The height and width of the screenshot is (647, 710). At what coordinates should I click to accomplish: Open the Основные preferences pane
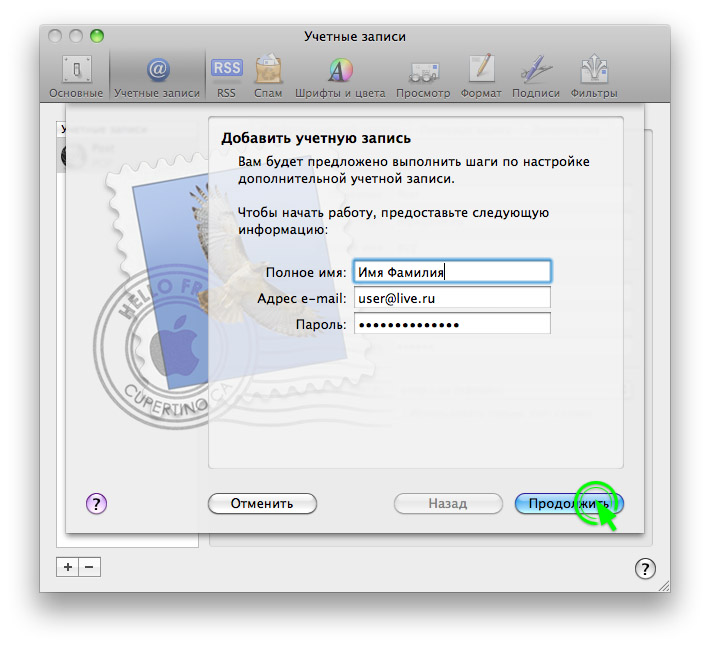[76, 76]
